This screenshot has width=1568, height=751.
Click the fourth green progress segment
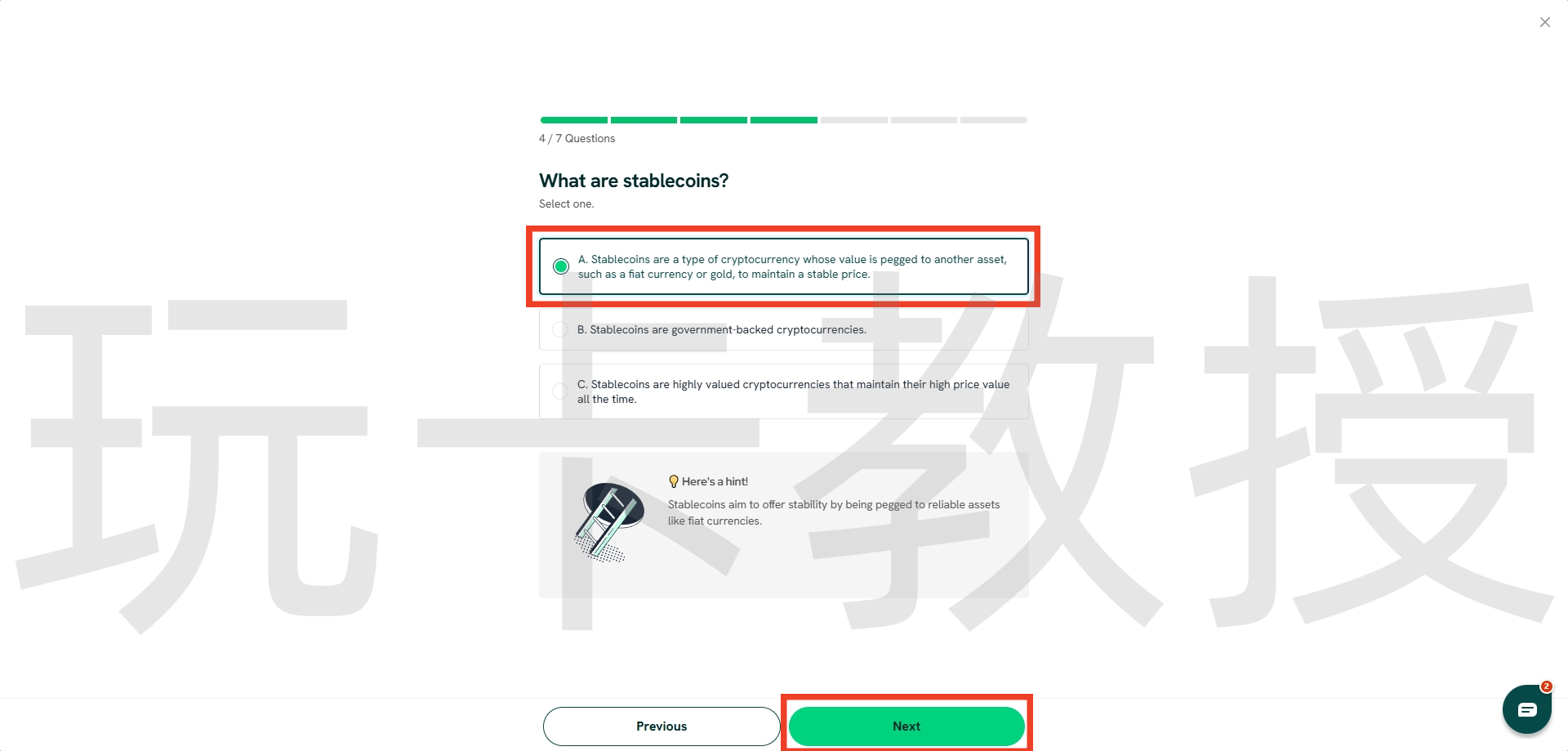pyautogui.click(x=784, y=120)
